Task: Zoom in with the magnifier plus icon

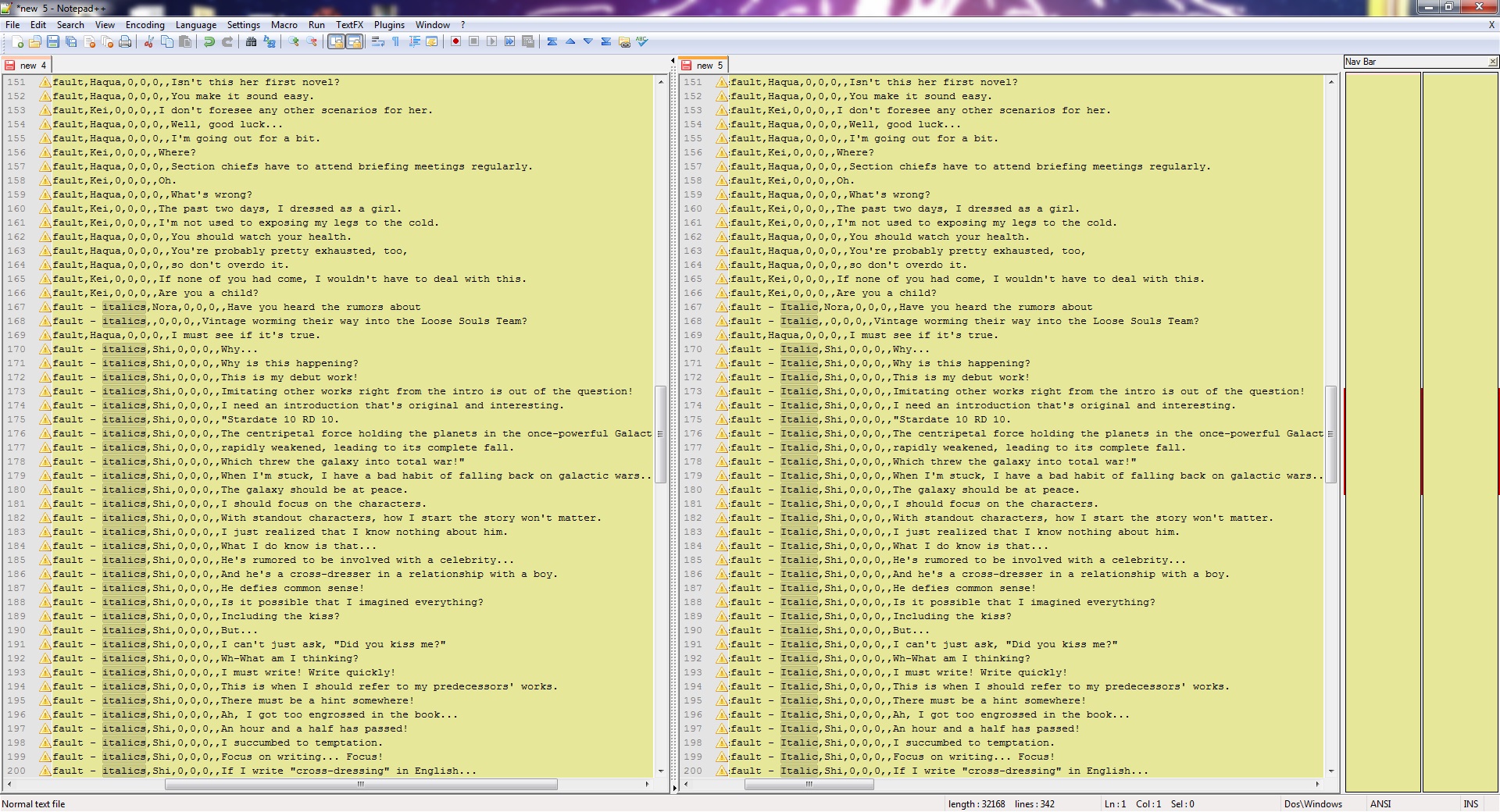Action: tap(294, 42)
